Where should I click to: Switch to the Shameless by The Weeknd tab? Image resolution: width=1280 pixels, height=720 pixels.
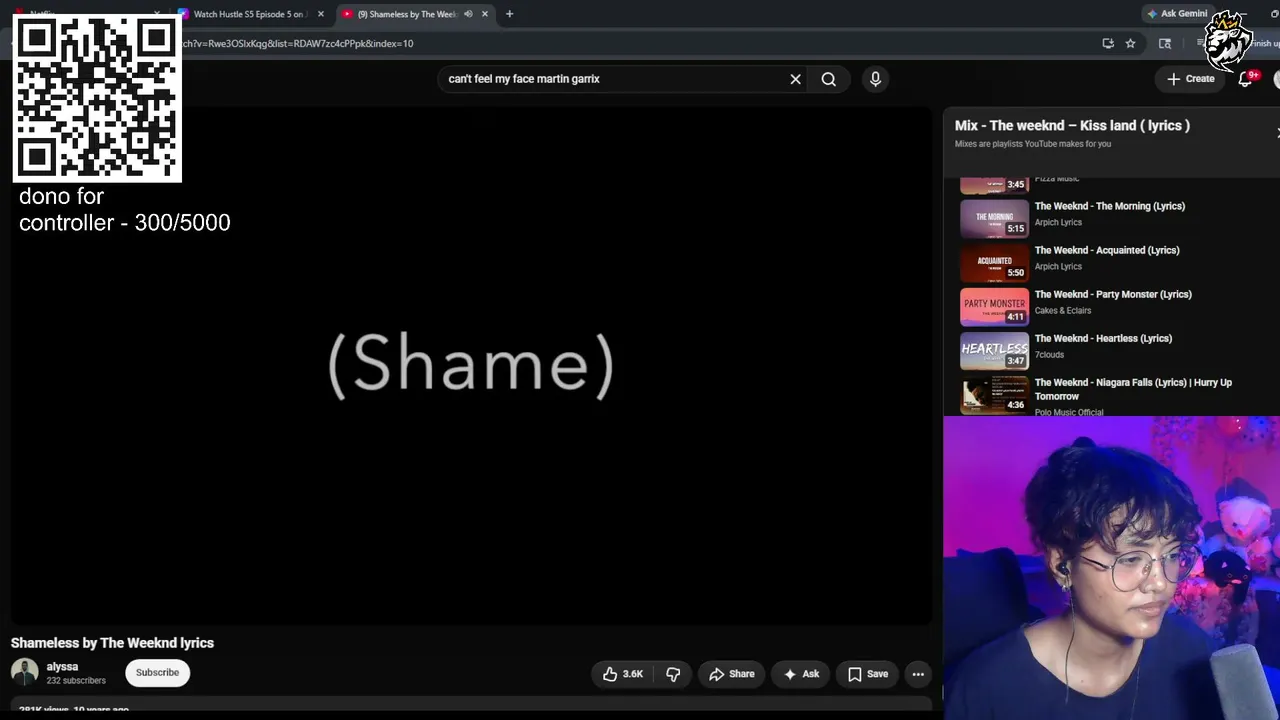click(x=415, y=14)
